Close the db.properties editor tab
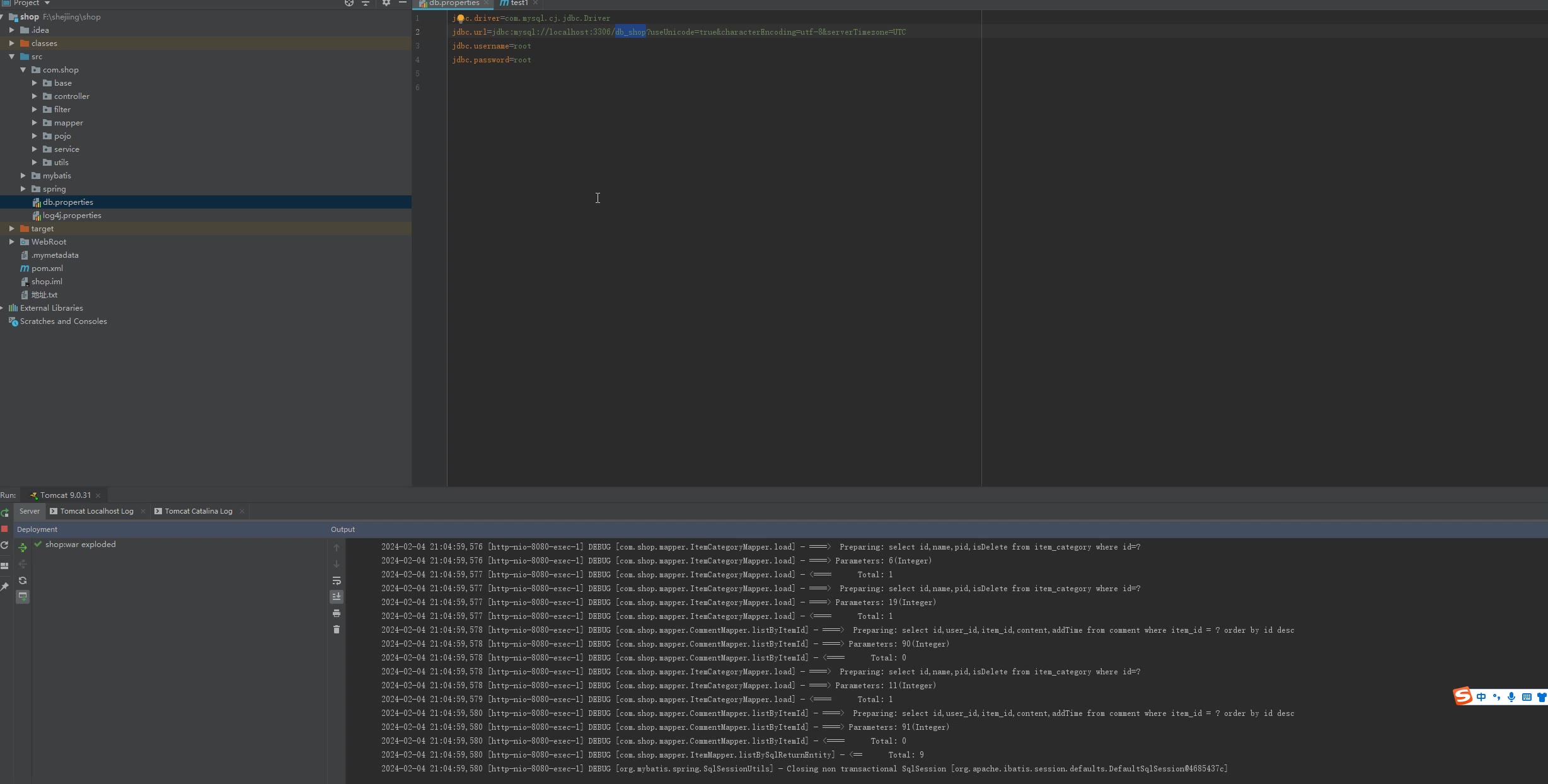Viewport: 1548px width, 784px height. tap(486, 3)
